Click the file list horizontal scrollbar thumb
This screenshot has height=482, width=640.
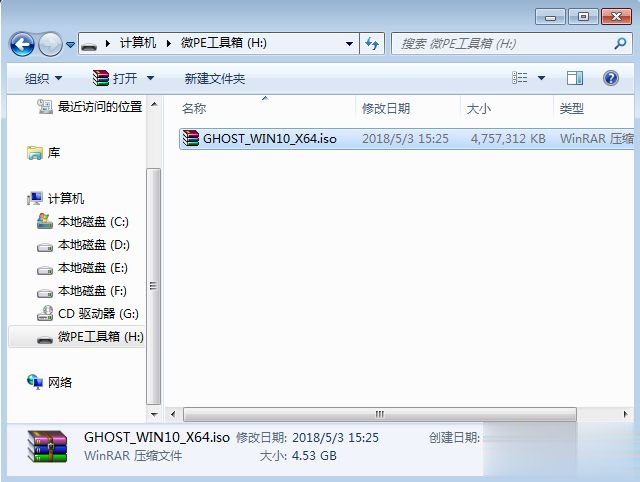coord(380,414)
